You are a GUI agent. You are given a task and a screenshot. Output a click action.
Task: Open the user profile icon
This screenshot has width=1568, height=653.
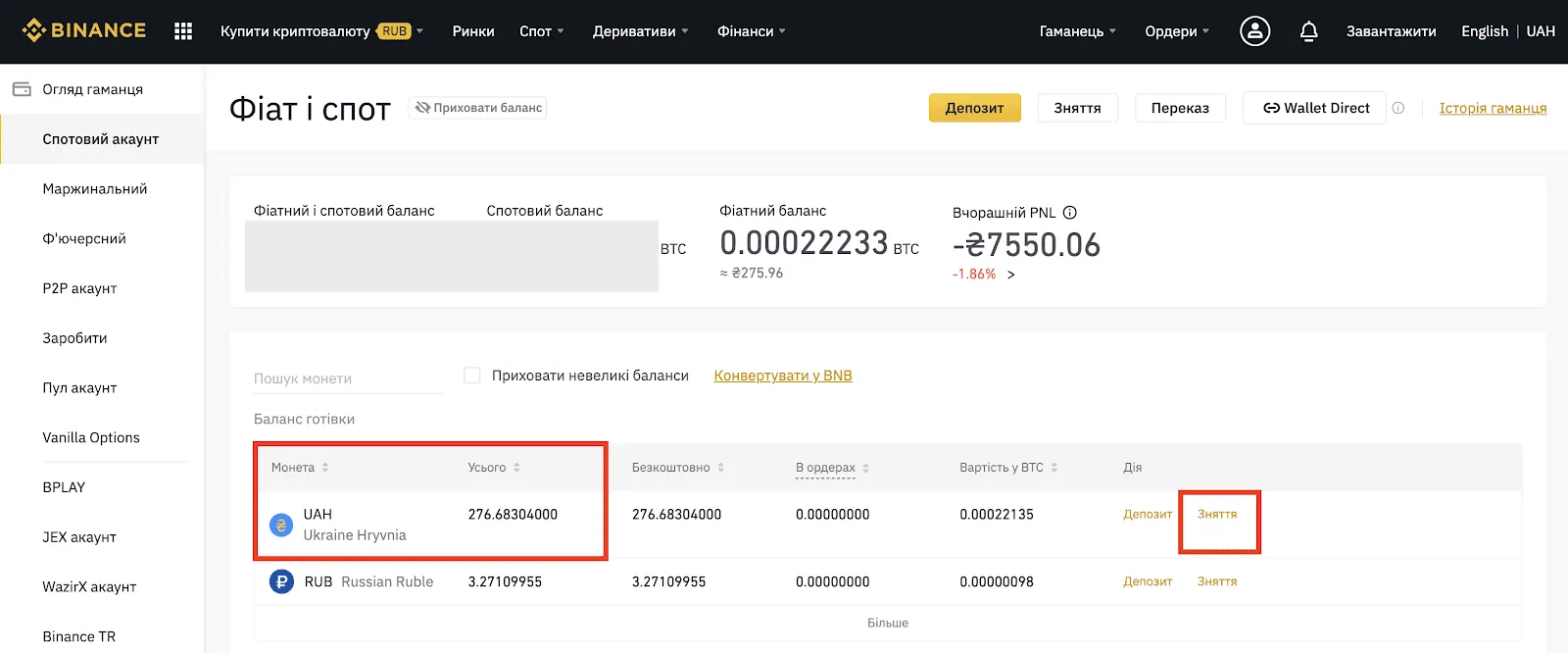pos(1254,31)
